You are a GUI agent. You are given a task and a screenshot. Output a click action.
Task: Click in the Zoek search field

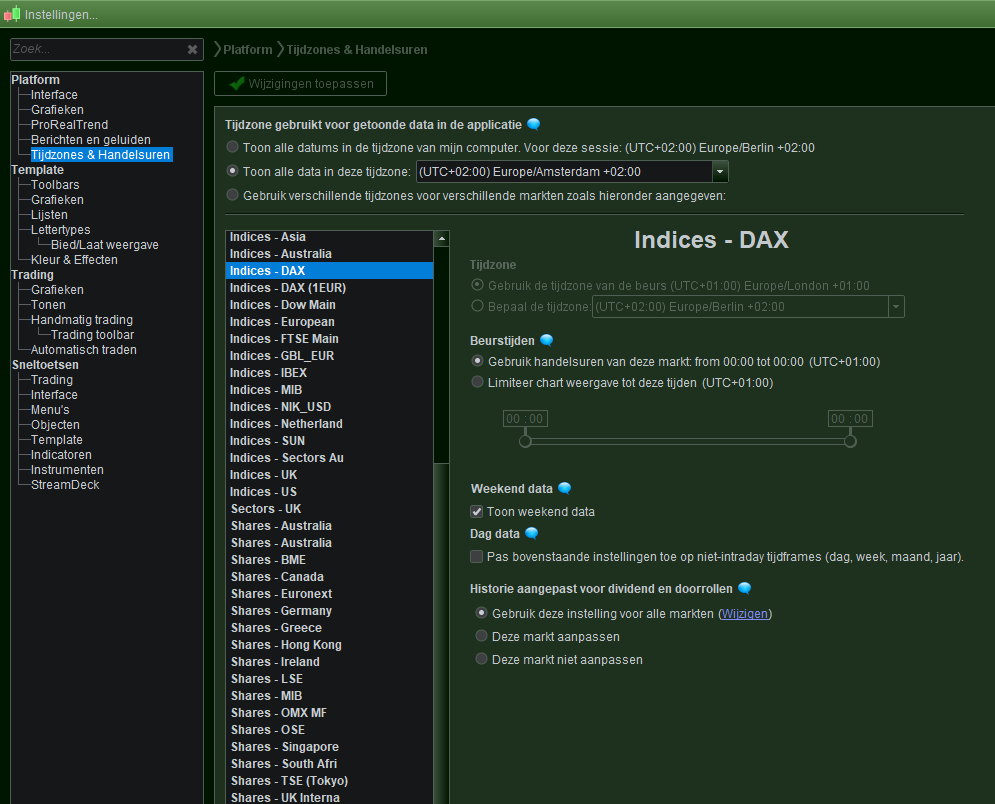[95, 49]
